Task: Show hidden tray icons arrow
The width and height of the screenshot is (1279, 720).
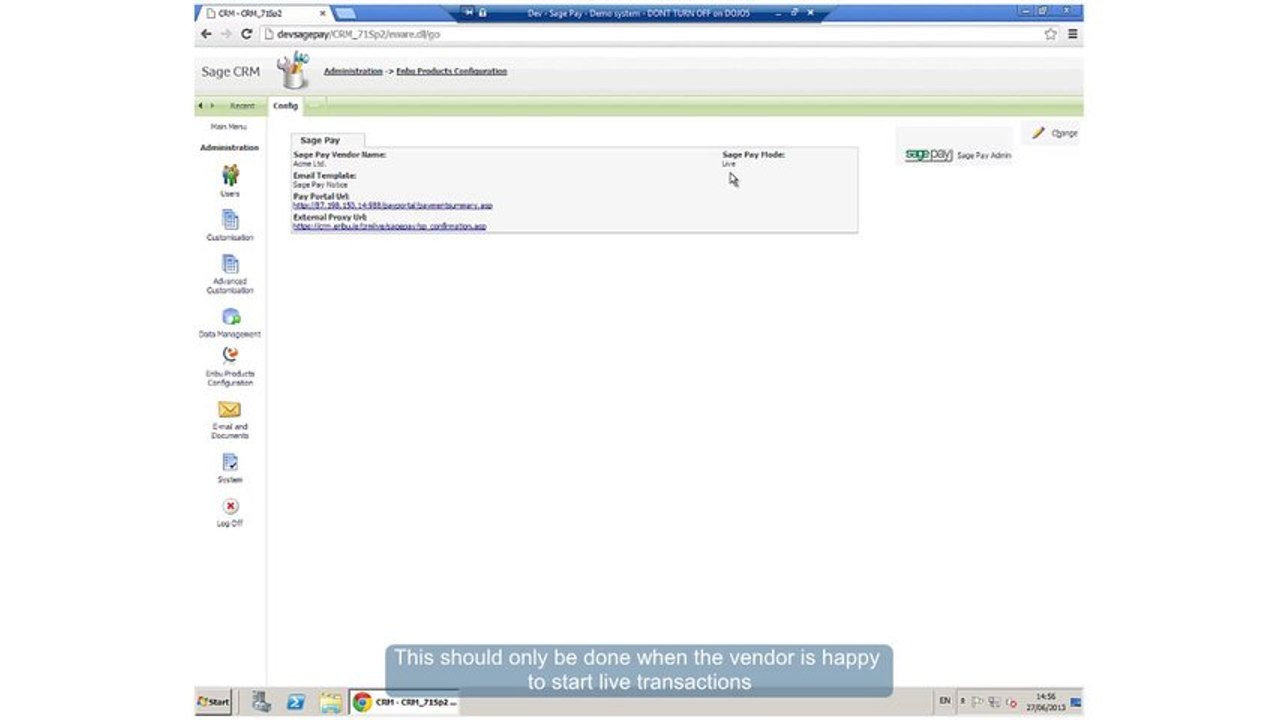Action: pyautogui.click(x=963, y=702)
